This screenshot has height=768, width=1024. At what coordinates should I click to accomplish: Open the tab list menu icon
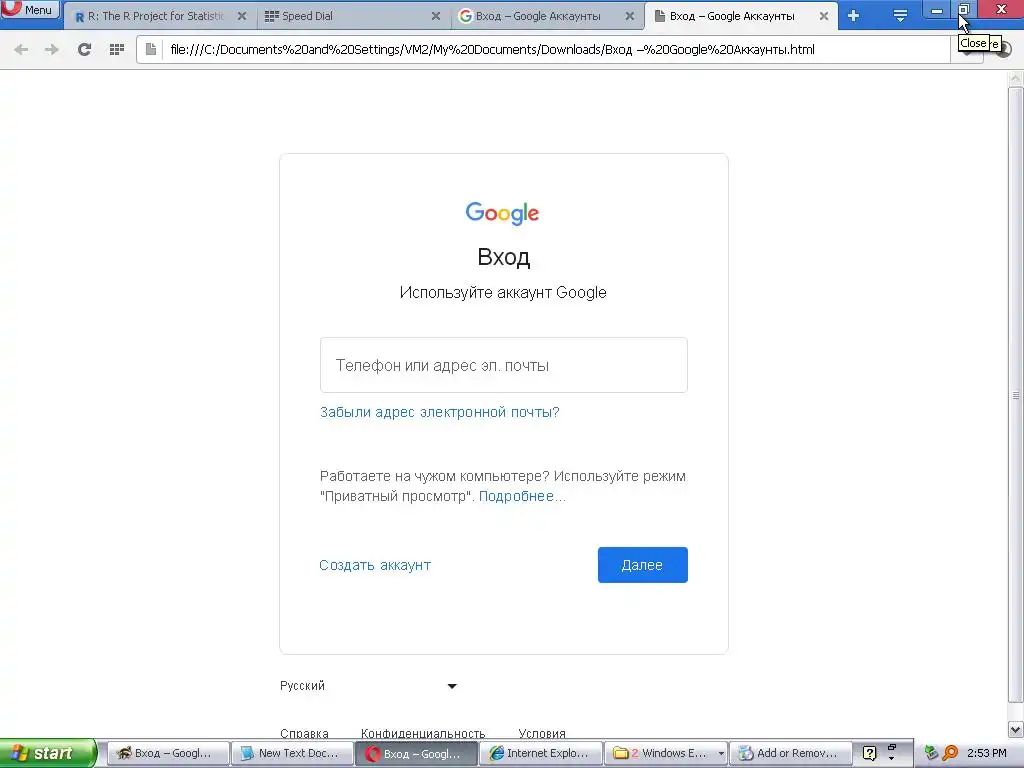[x=900, y=16]
